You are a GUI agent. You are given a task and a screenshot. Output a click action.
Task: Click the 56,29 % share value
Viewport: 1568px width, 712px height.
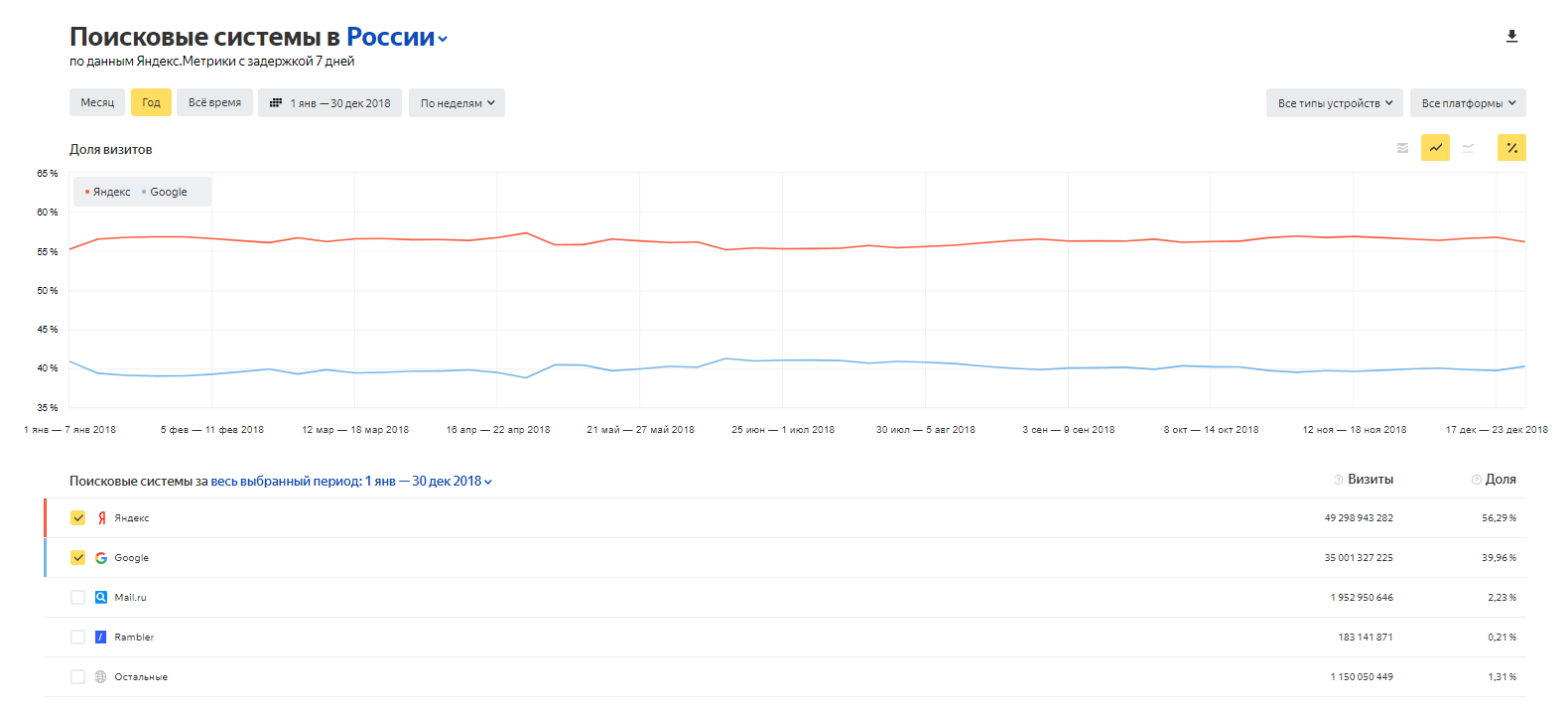tap(1499, 518)
